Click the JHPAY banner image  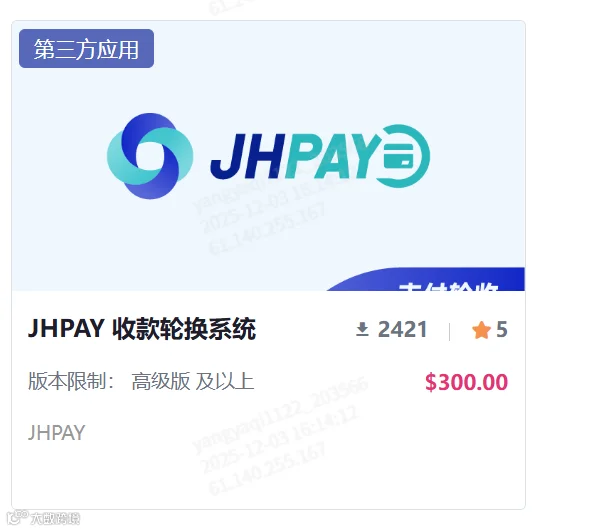pyautogui.click(x=268, y=156)
